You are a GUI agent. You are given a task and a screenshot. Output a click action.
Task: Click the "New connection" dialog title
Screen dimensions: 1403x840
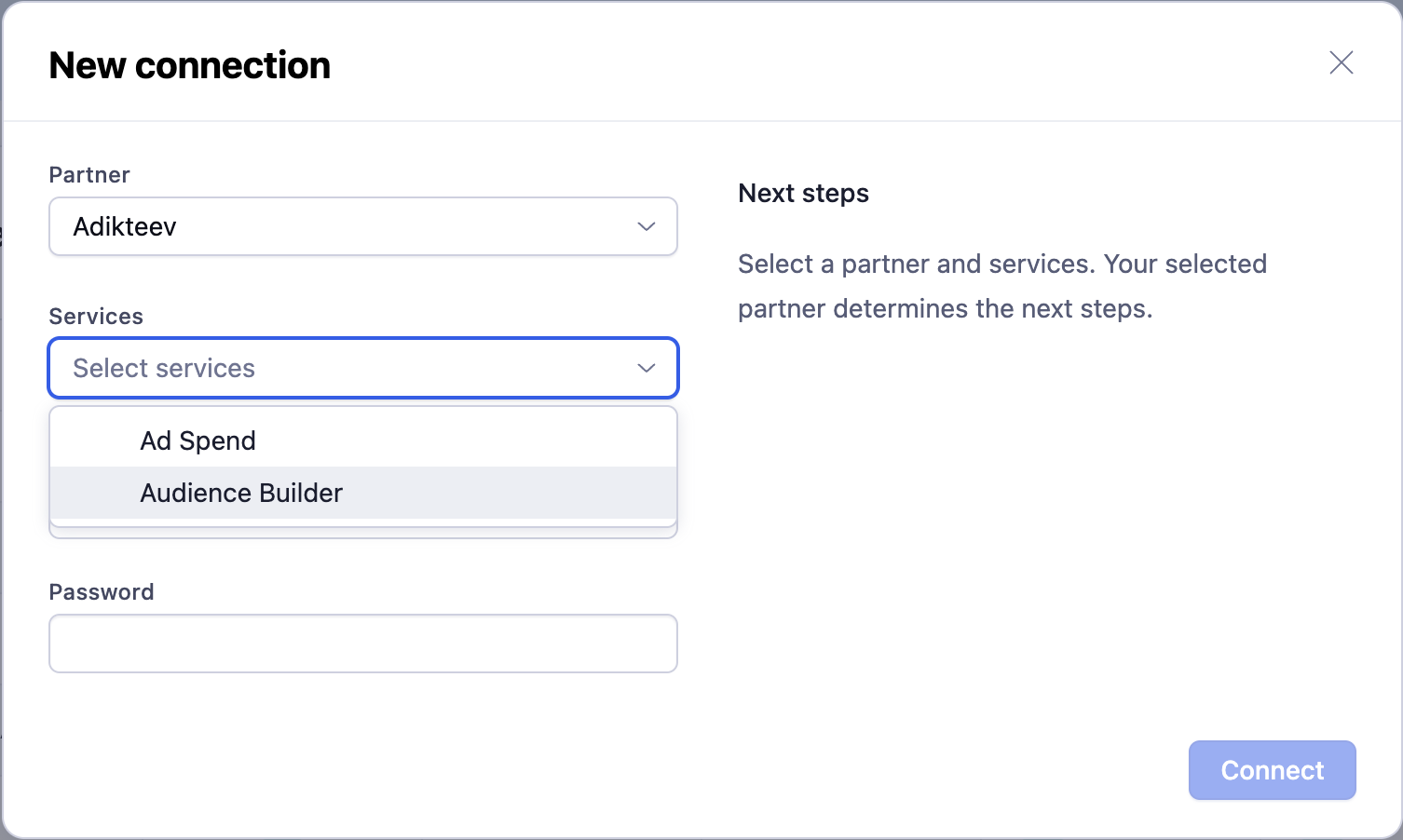[189, 65]
